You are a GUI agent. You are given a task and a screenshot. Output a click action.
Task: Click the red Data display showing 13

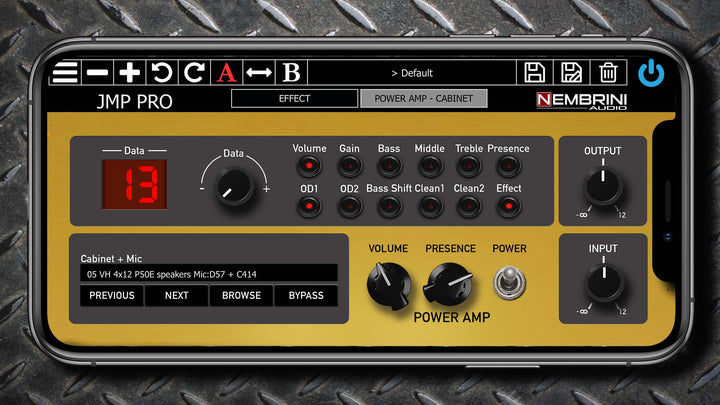[135, 185]
